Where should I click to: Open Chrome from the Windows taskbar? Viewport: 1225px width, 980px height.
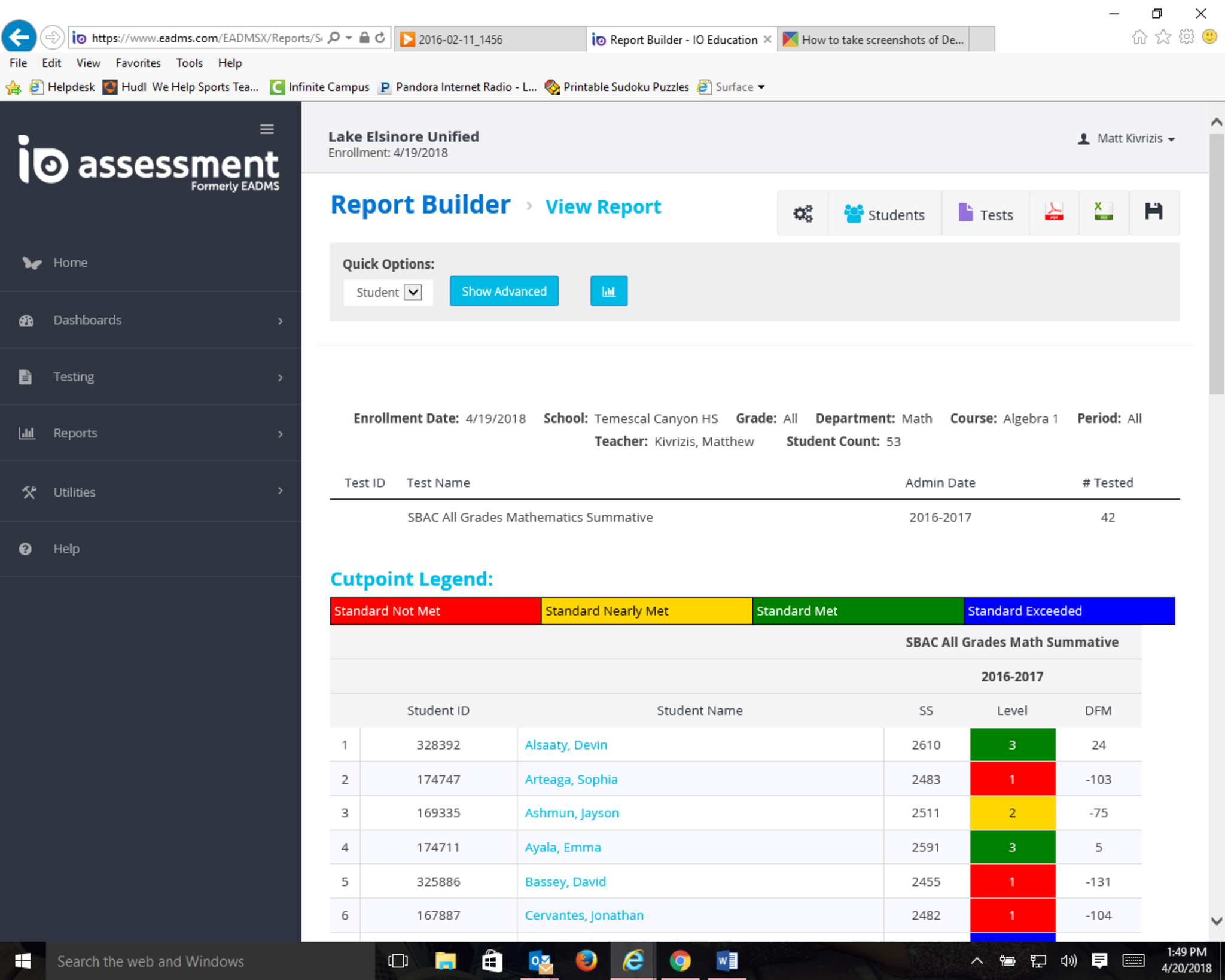point(680,961)
